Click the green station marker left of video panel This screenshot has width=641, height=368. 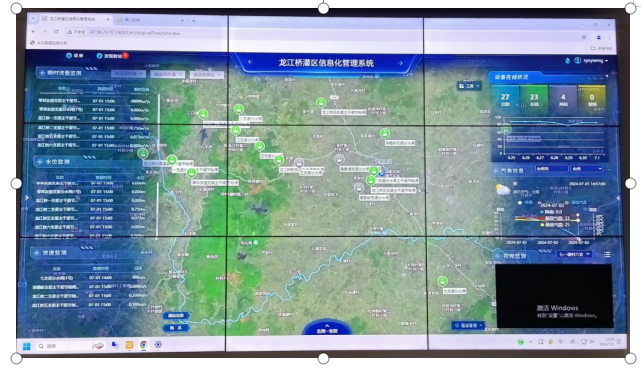(442, 281)
